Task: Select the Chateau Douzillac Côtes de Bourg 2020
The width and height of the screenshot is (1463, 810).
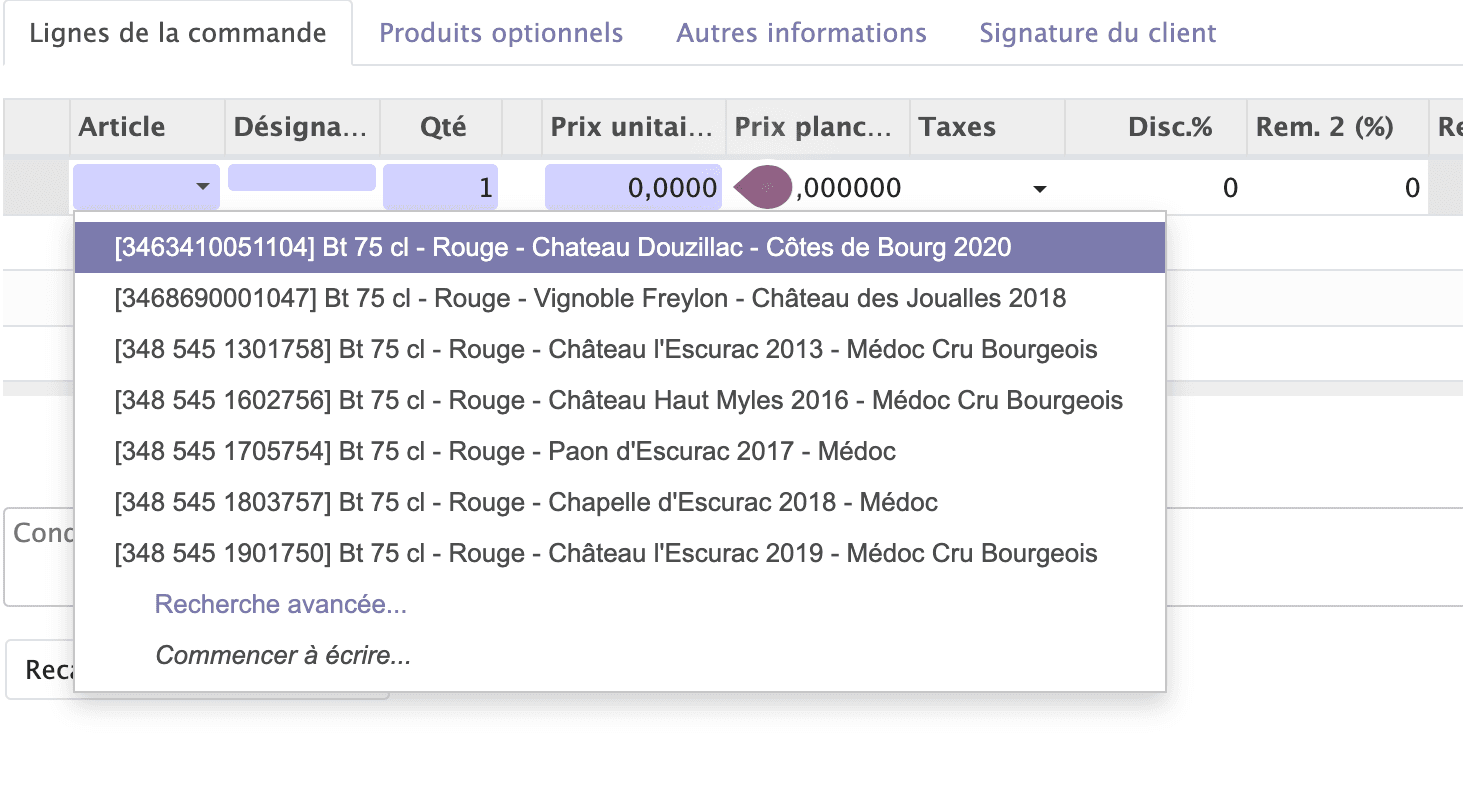Action: pyautogui.click(x=560, y=247)
